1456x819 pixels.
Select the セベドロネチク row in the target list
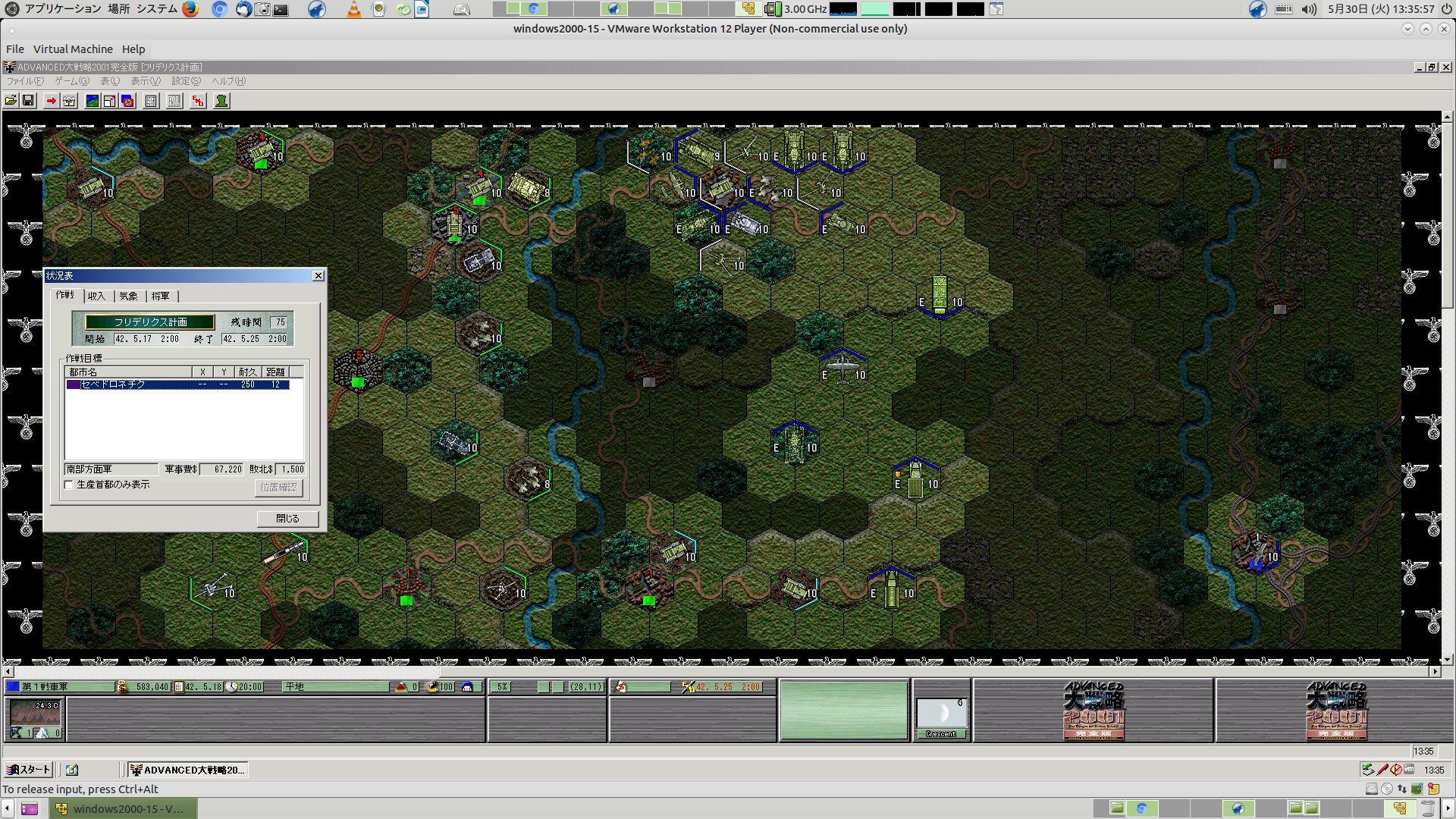tap(178, 384)
